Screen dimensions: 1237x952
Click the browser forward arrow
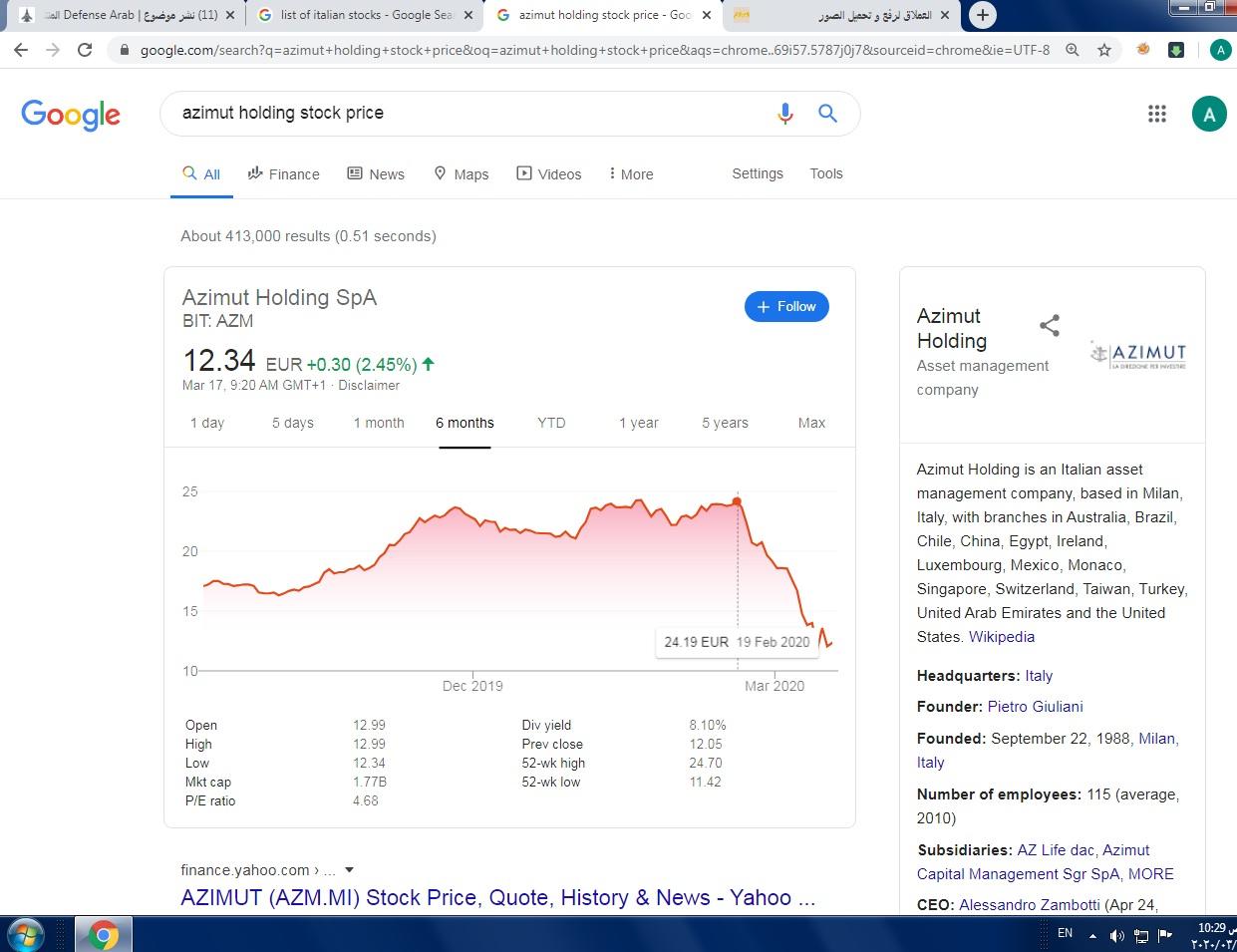53,50
